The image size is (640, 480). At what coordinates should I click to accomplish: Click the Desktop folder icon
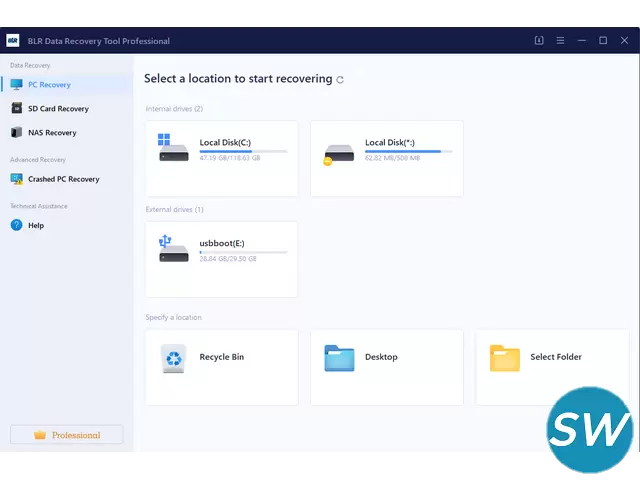pyautogui.click(x=339, y=358)
